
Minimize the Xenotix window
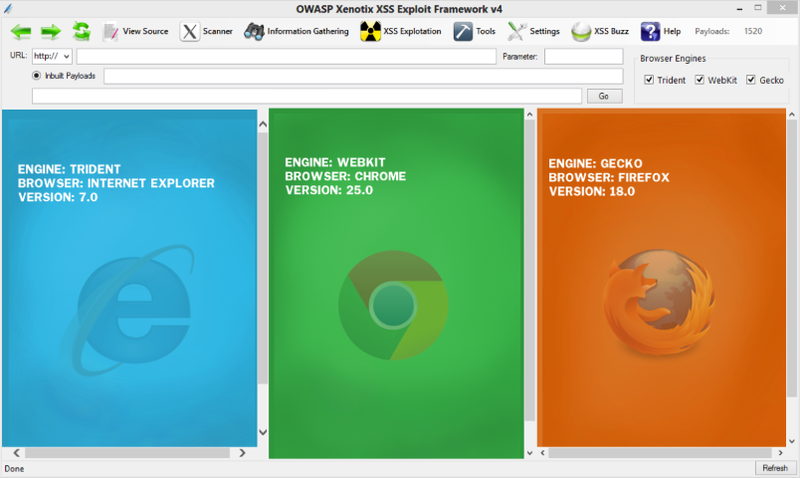tap(739, 9)
